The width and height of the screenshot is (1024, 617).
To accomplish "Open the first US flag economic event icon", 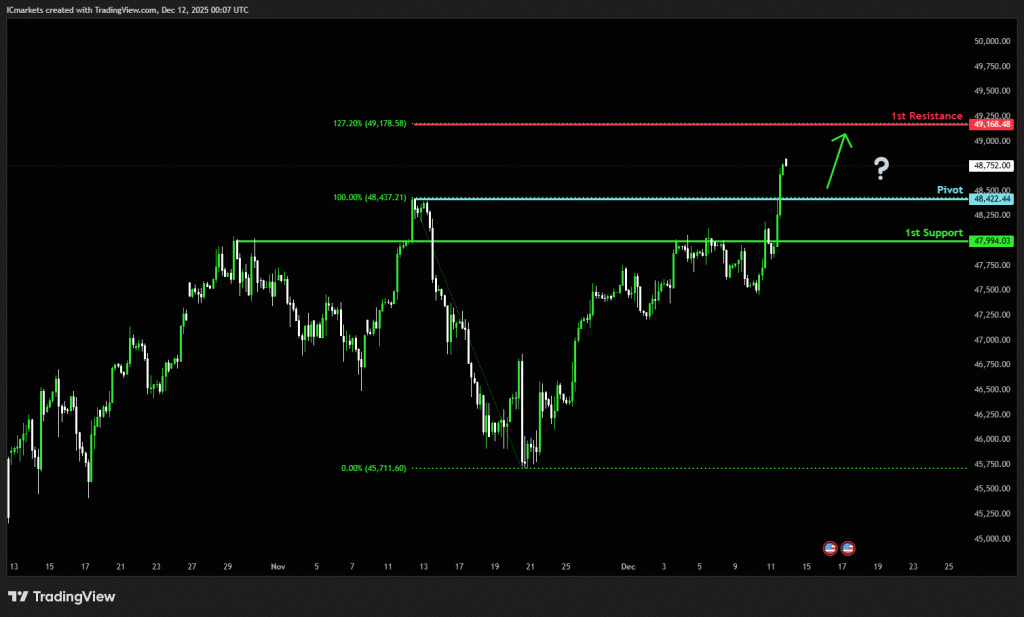I will (829, 548).
